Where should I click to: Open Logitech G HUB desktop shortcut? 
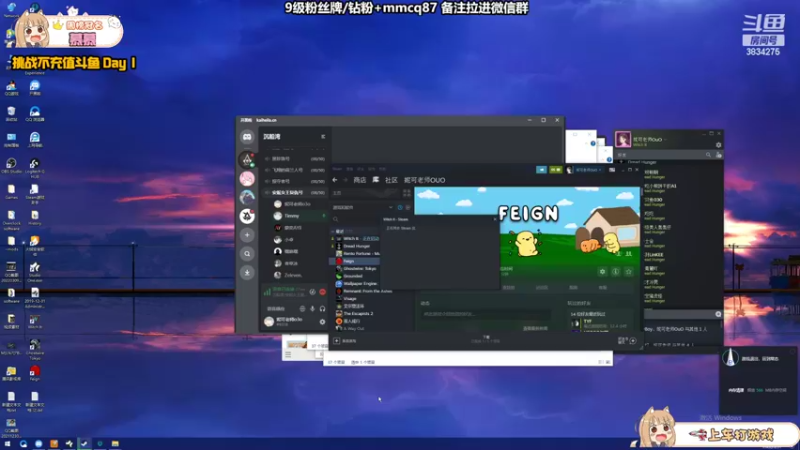35,167
